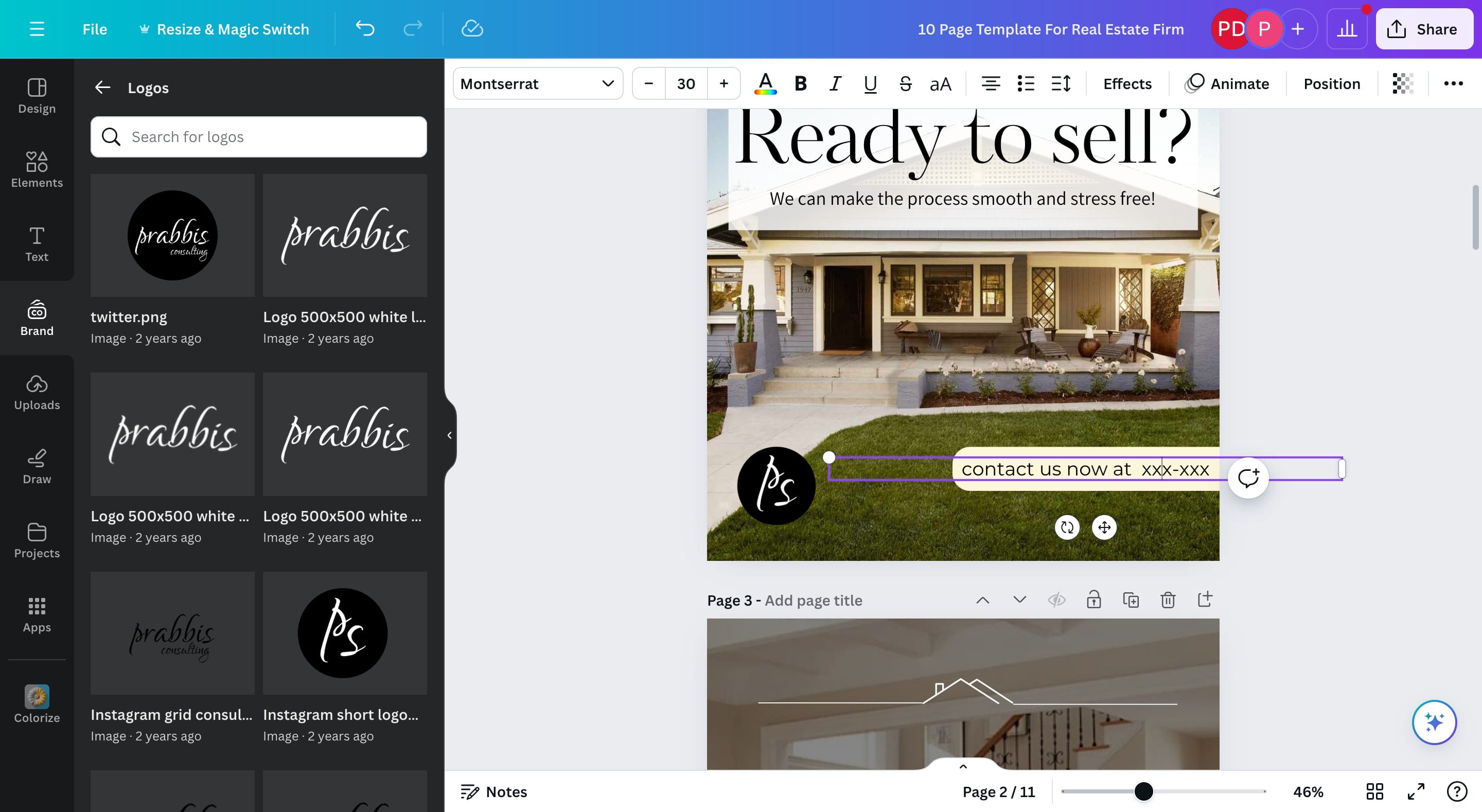The height and width of the screenshot is (812, 1482).
Task: Increase font size with plus
Action: [x=724, y=84]
